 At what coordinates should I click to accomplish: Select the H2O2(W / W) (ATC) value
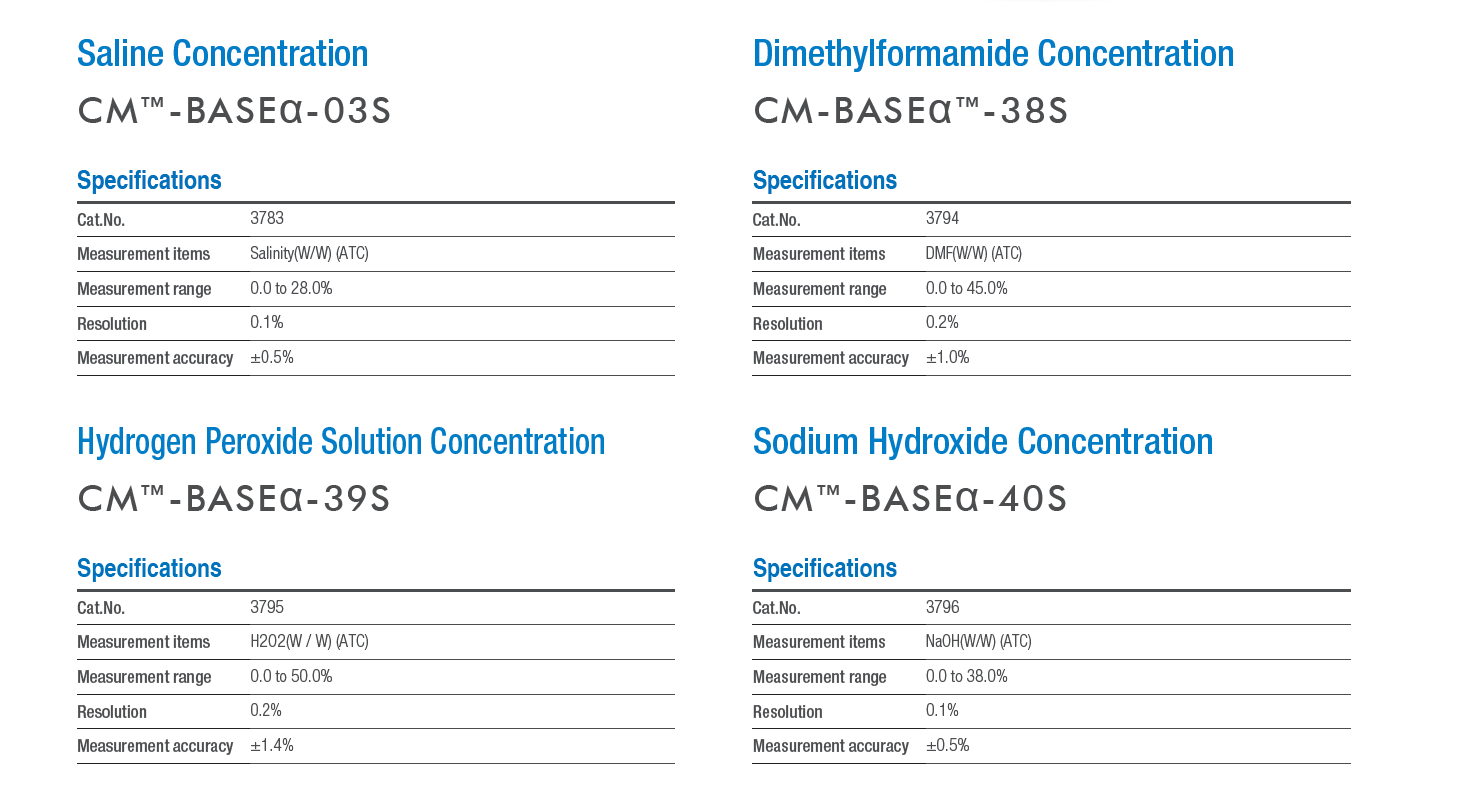pos(309,641)
